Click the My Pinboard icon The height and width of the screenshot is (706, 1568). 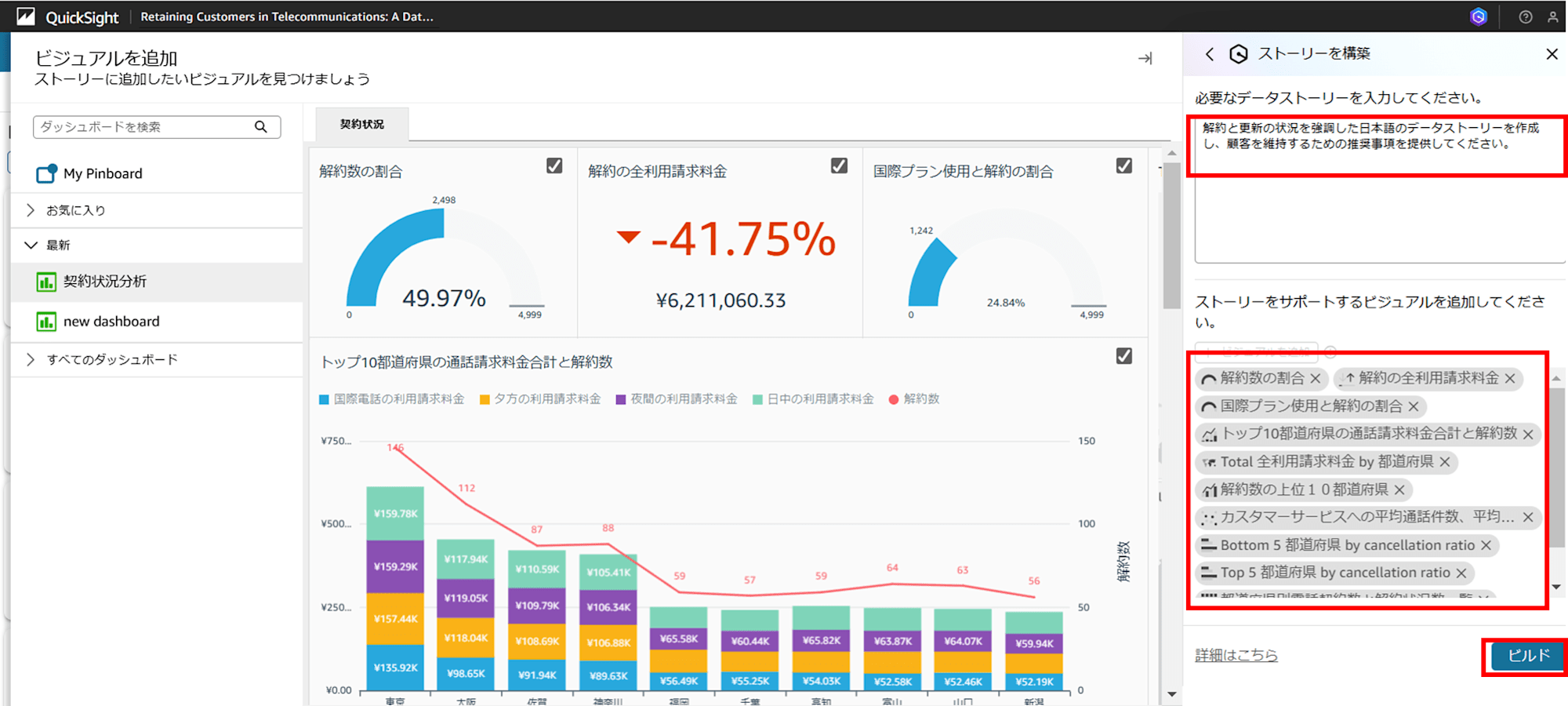pyautogui.click(x=46, y=173)
